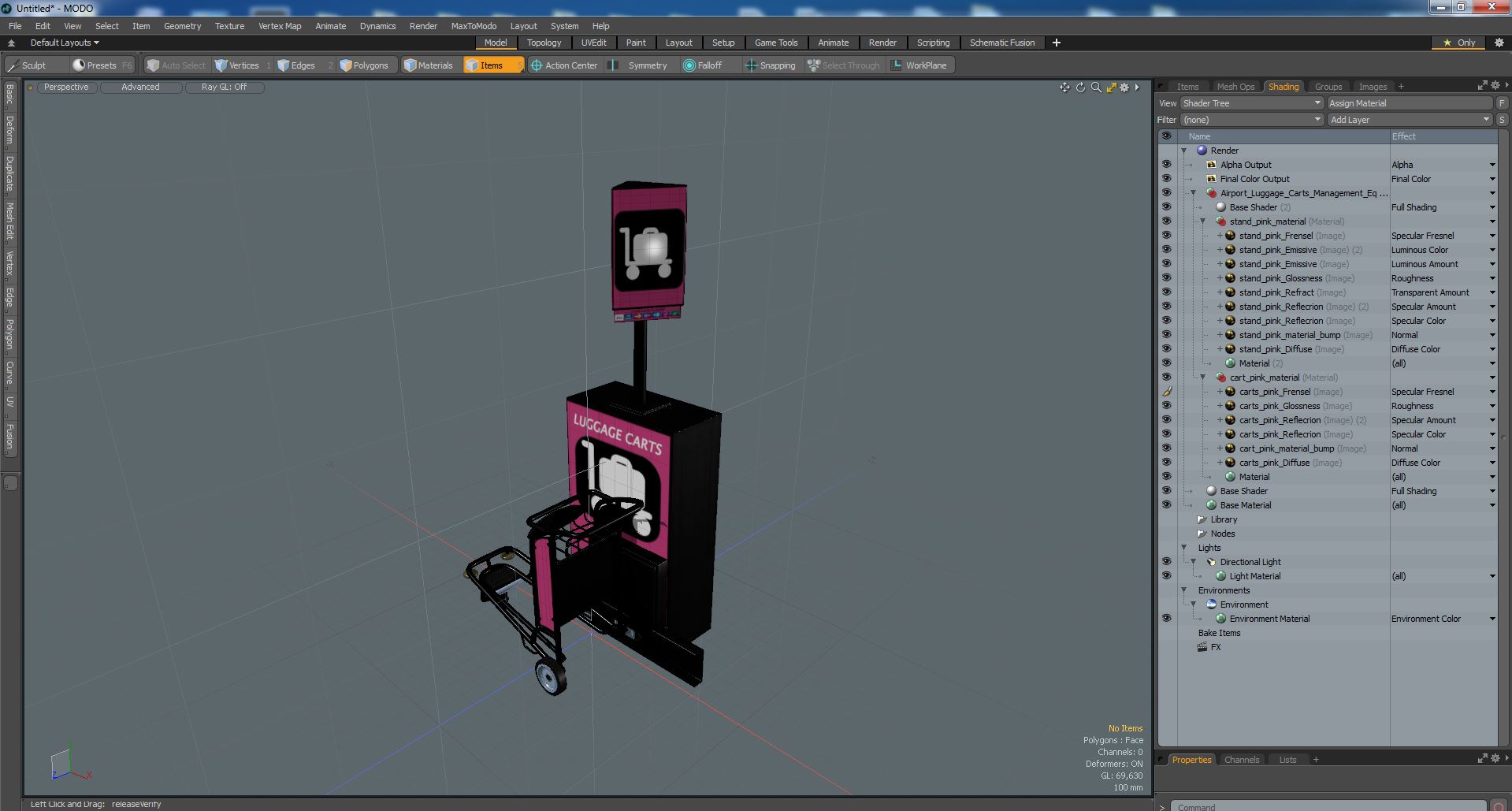
Task: Click the Perspective view button
Action: point(66,87)
